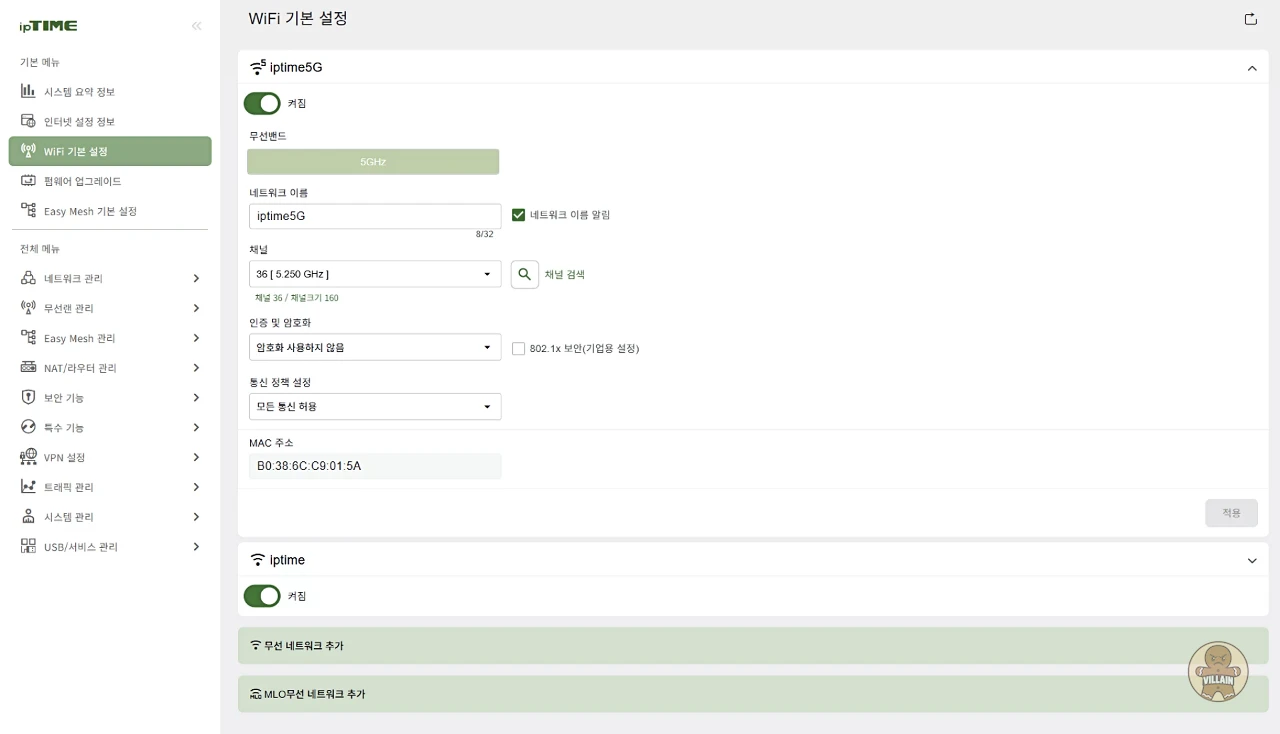
Task: Expand the VPN 설정 menu arrow
Action: 196,457
